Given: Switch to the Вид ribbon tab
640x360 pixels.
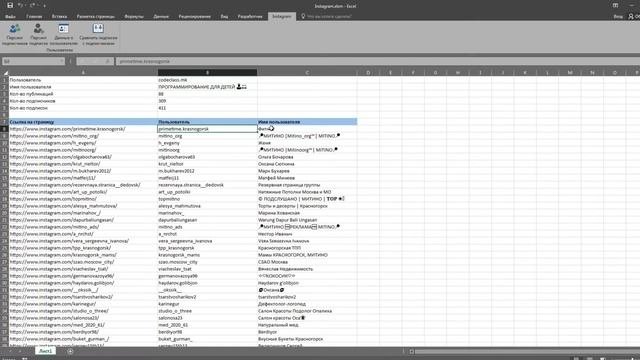Looking at the screenshot, I should tap(224, 16).
